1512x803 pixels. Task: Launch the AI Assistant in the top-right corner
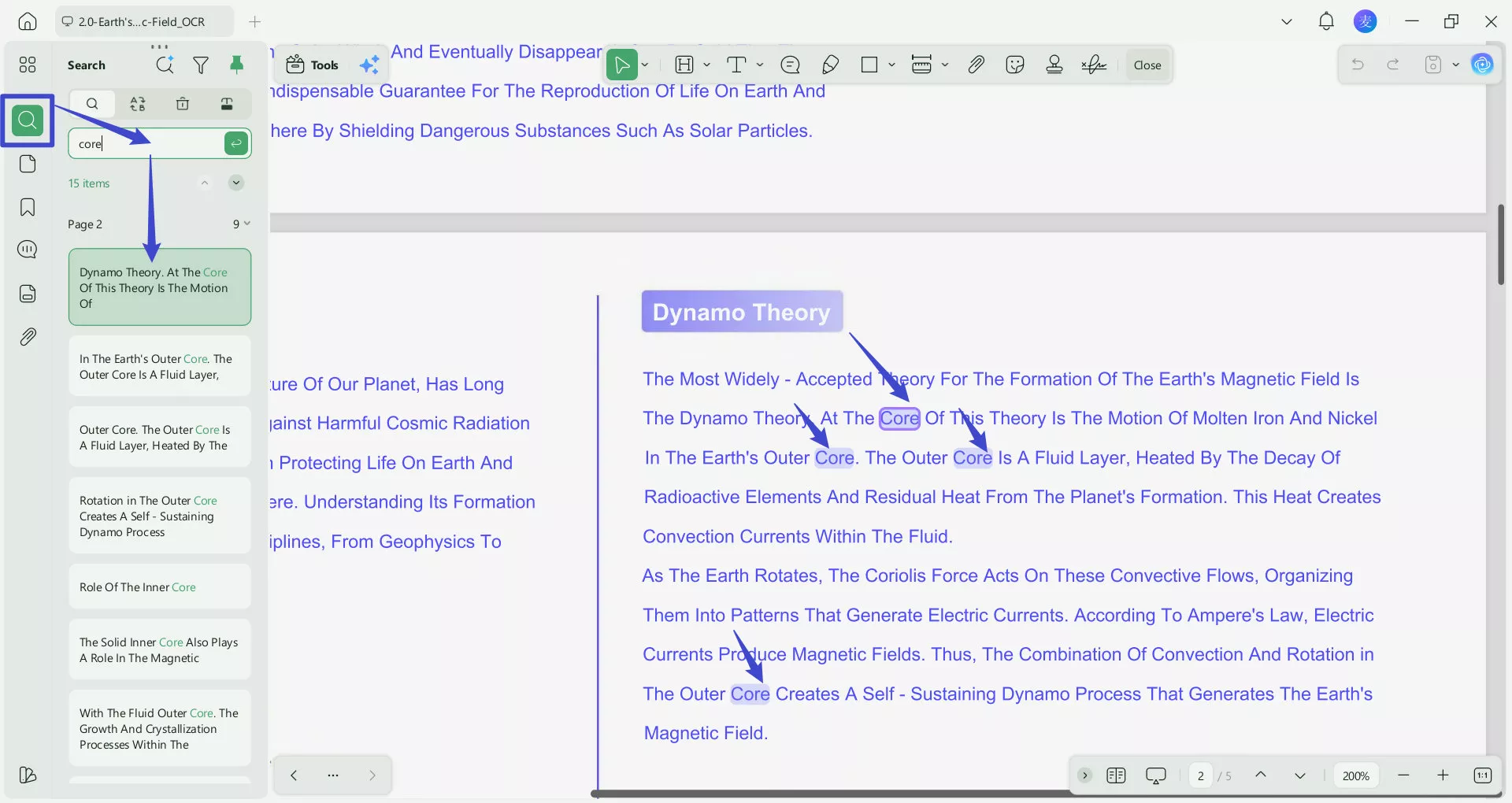coord(1484,65)
